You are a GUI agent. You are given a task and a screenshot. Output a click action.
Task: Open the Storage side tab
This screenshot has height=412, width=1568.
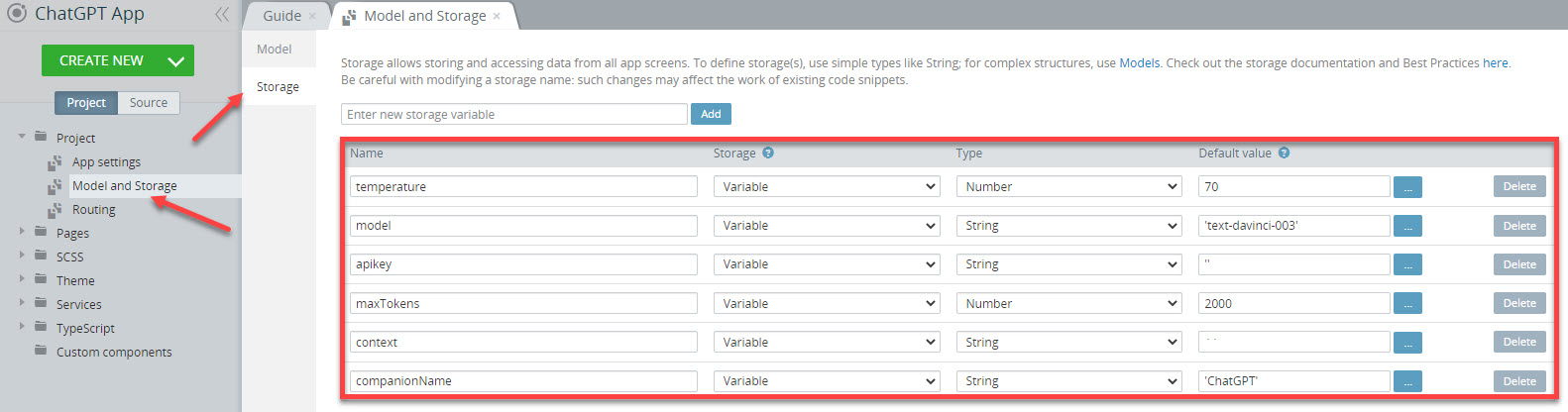tap(279, 87)
